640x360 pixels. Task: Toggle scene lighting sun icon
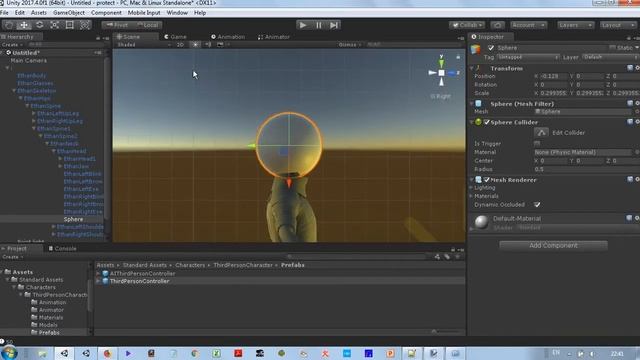pos(195,44)
